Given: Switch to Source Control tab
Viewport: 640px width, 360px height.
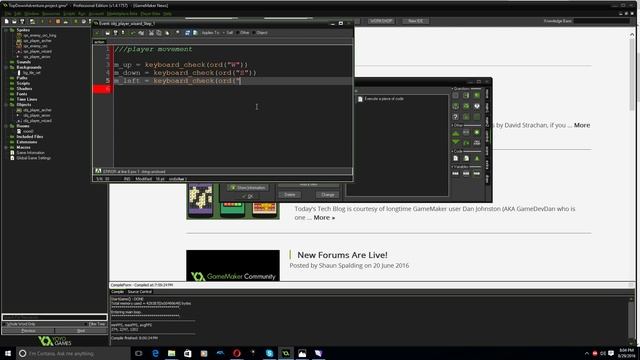Looking at the screenshot, I should pos(140,292).
